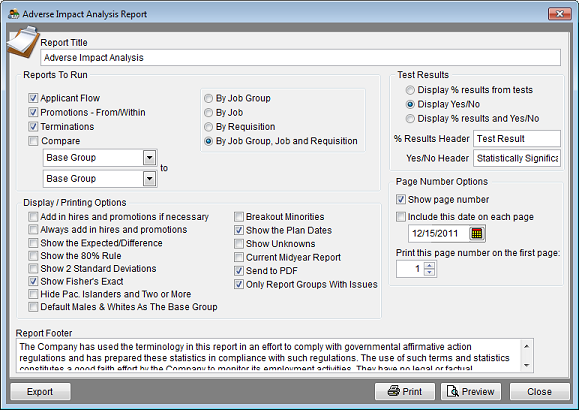579x410 pixels.
Task: Open the calendar date picker icon
Action: [477, 233]
